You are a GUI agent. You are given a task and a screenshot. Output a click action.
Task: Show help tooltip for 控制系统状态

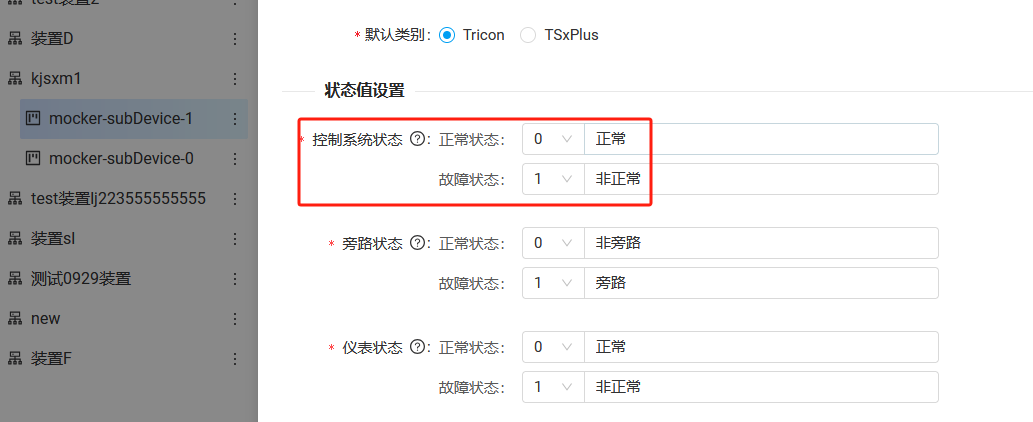[416, 139]
